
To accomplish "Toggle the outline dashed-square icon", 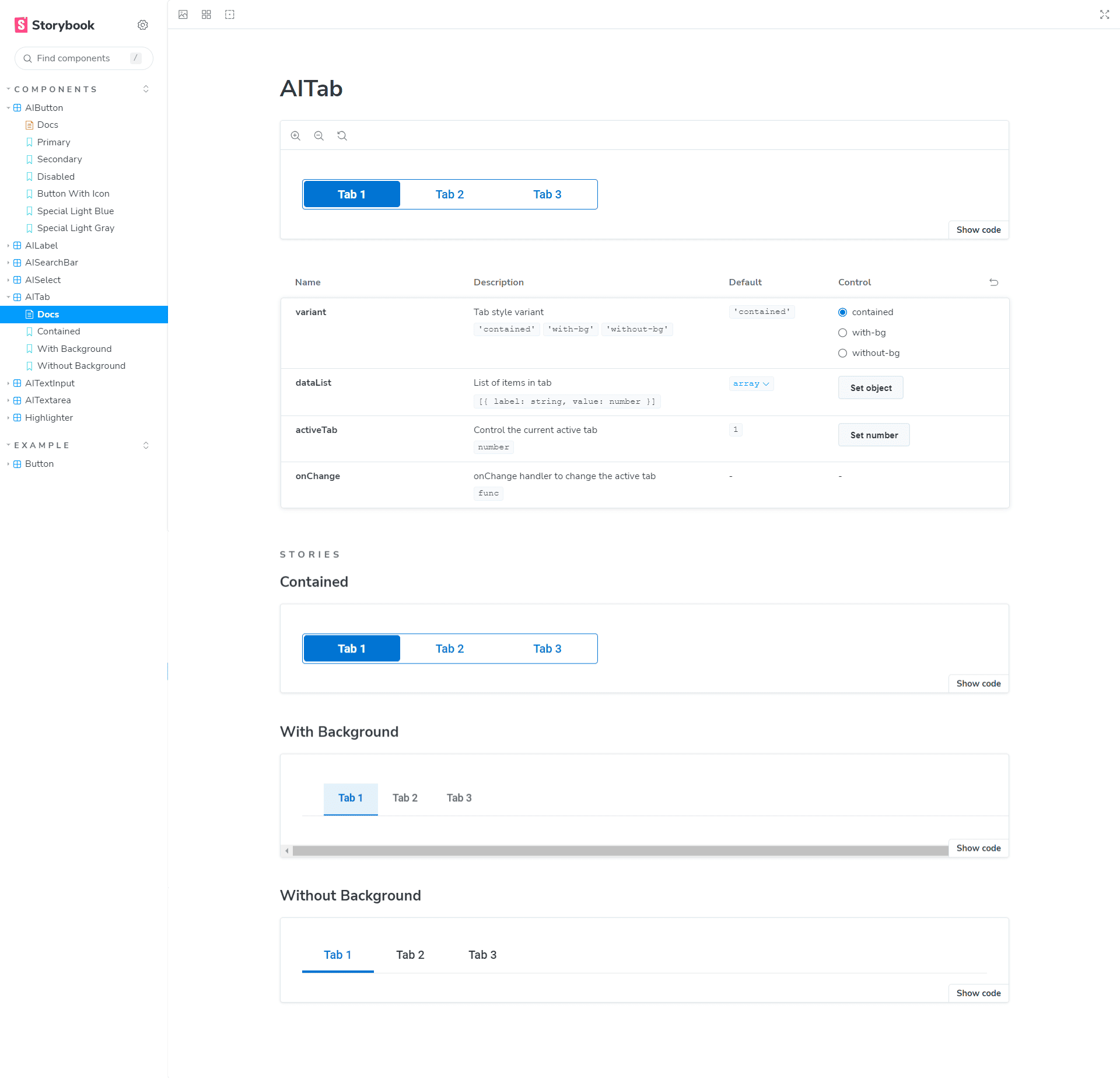I will (x=230, y=15).
